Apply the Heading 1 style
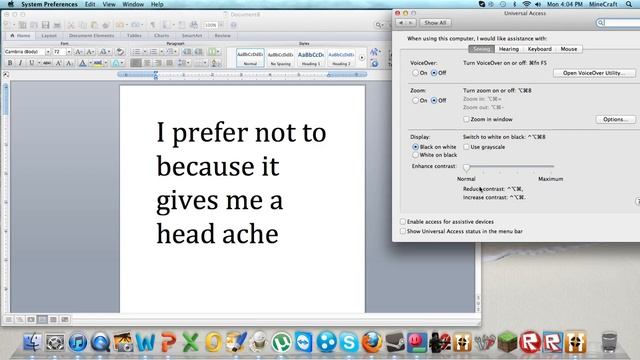Screen dimensions: 640x360 pos(311,58)
